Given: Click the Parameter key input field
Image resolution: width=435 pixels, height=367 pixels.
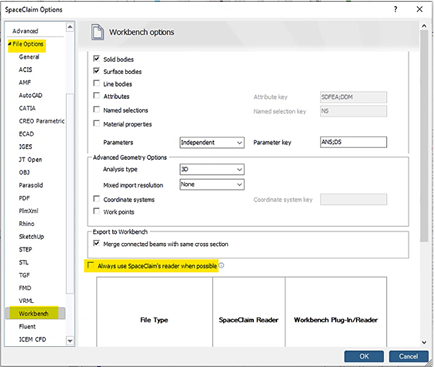Looking at the screenshot, I should tap(353, 142).
